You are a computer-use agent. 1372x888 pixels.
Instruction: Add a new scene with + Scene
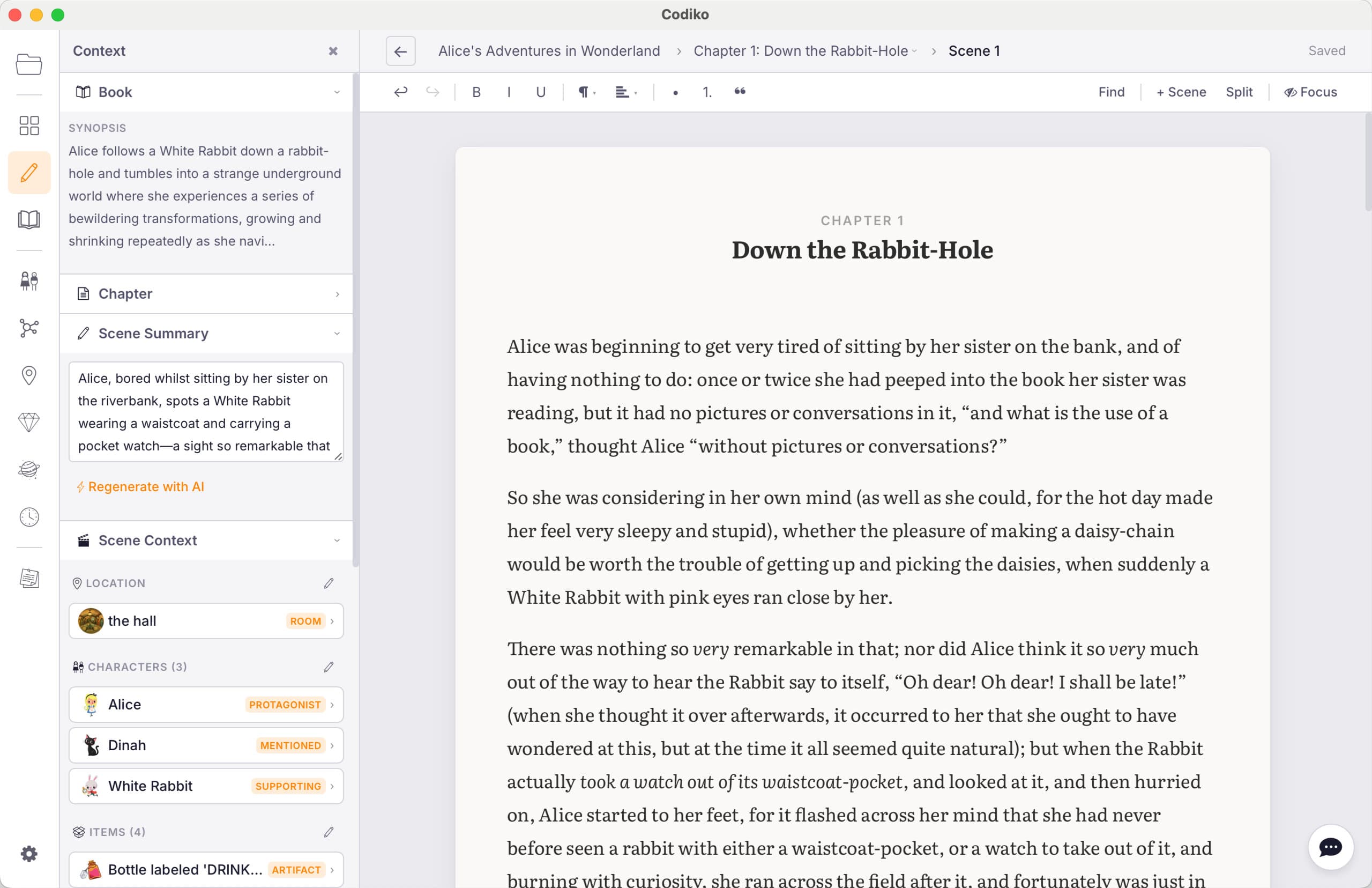[x=1181, y=92]
